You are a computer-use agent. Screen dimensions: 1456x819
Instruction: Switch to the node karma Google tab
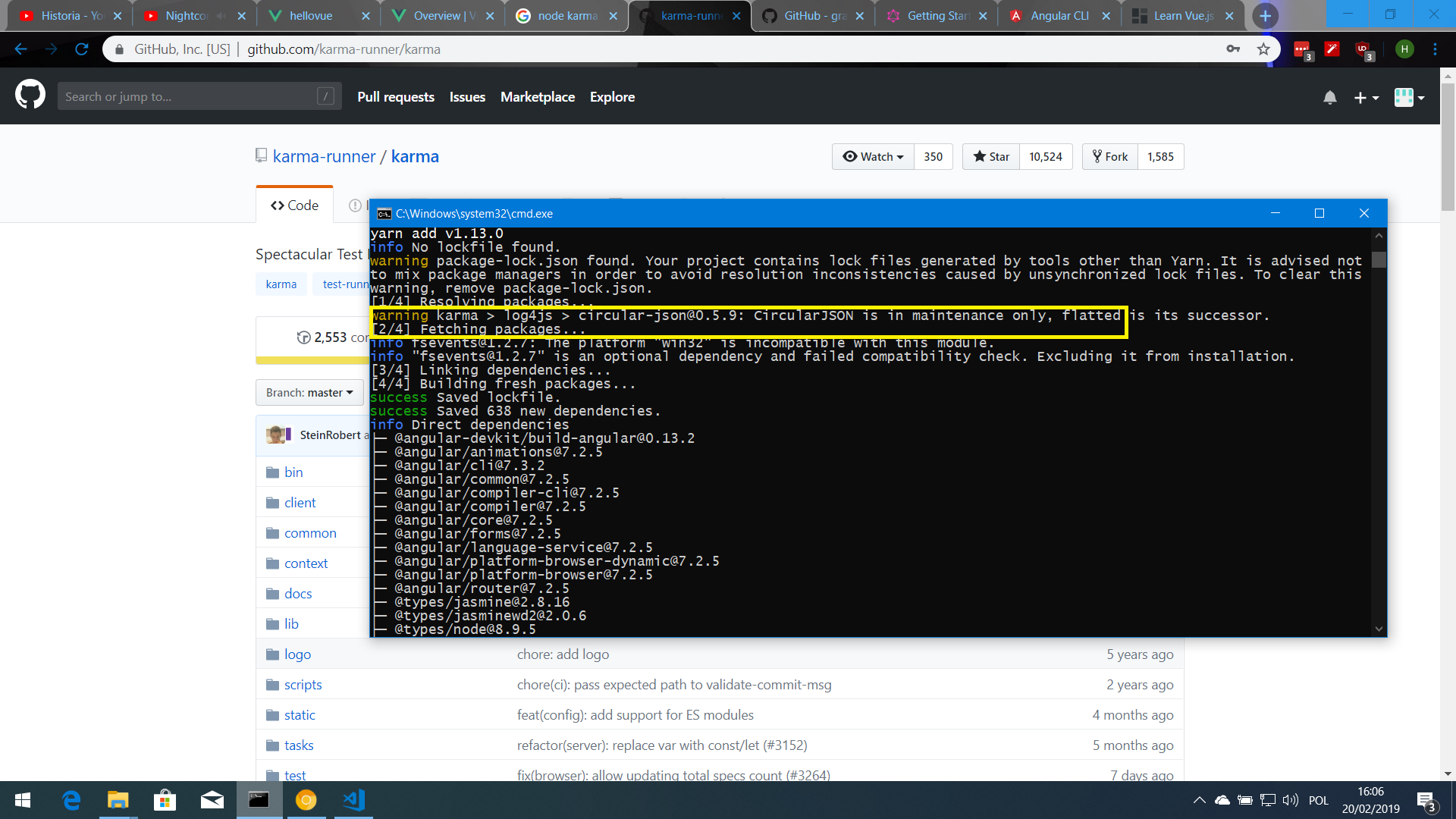567,16
